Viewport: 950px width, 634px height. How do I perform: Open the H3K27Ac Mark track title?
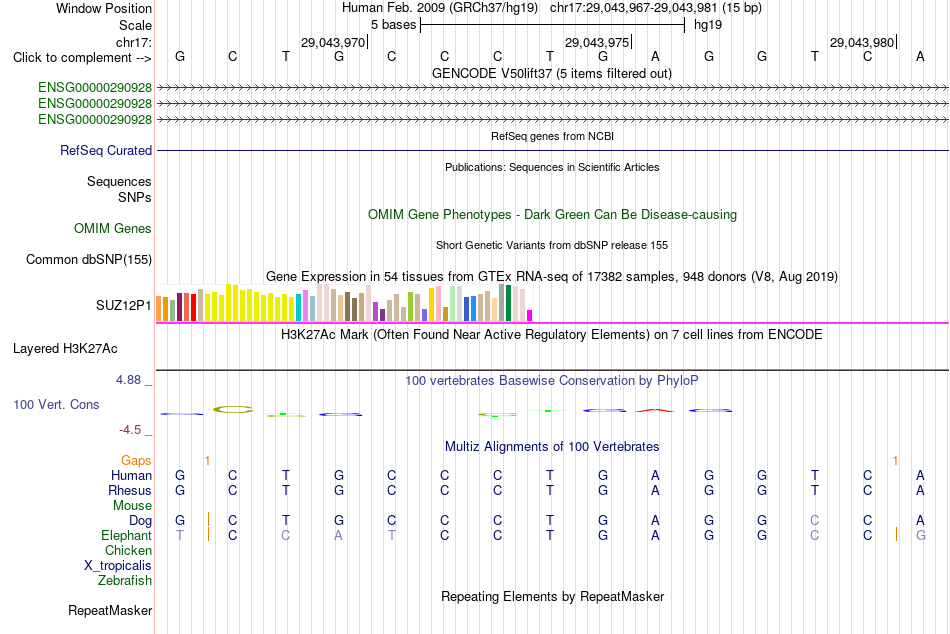click(551, 335)
